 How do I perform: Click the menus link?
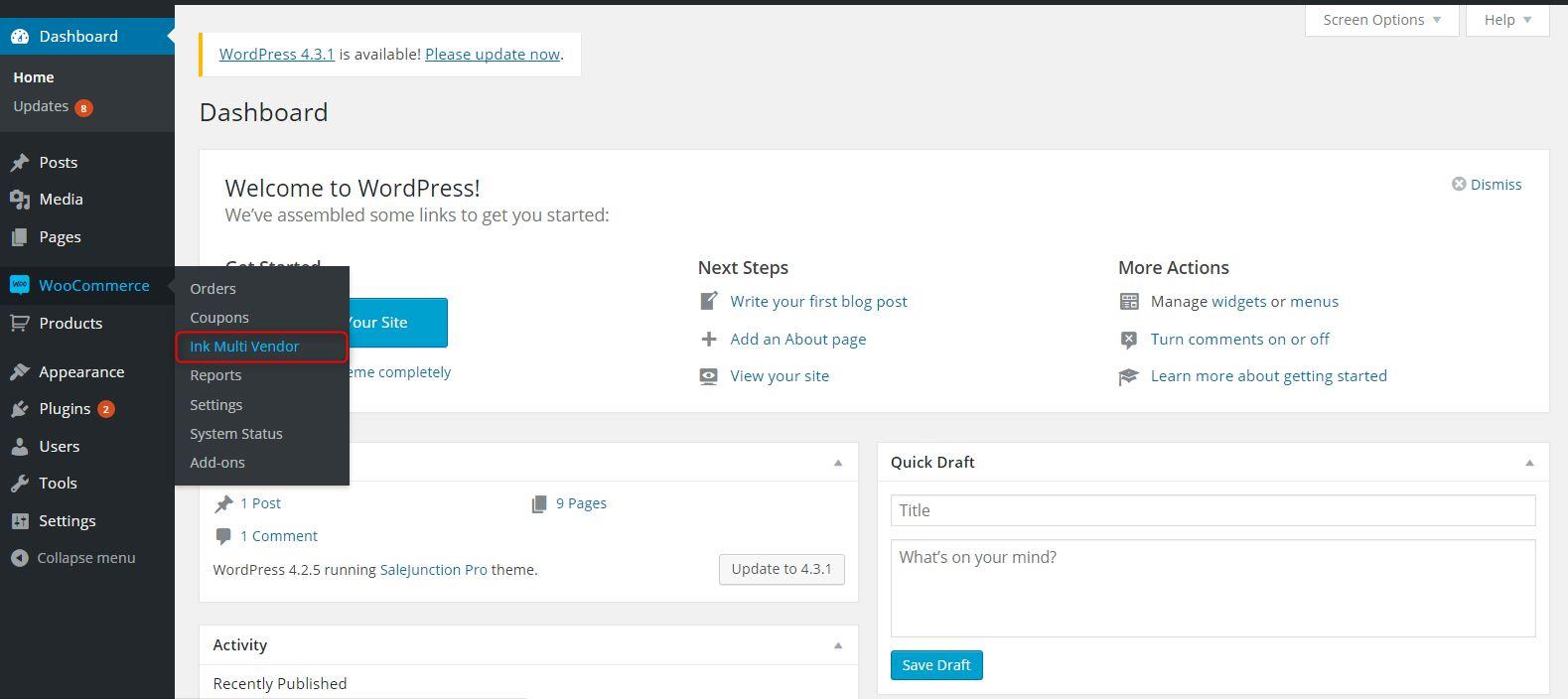1314,302
